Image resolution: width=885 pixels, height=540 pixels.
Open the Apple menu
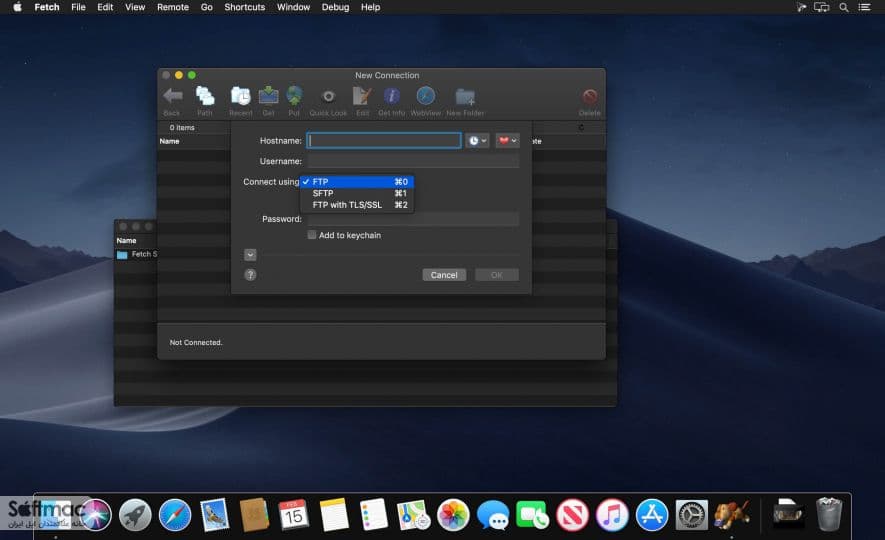(17, 7)
